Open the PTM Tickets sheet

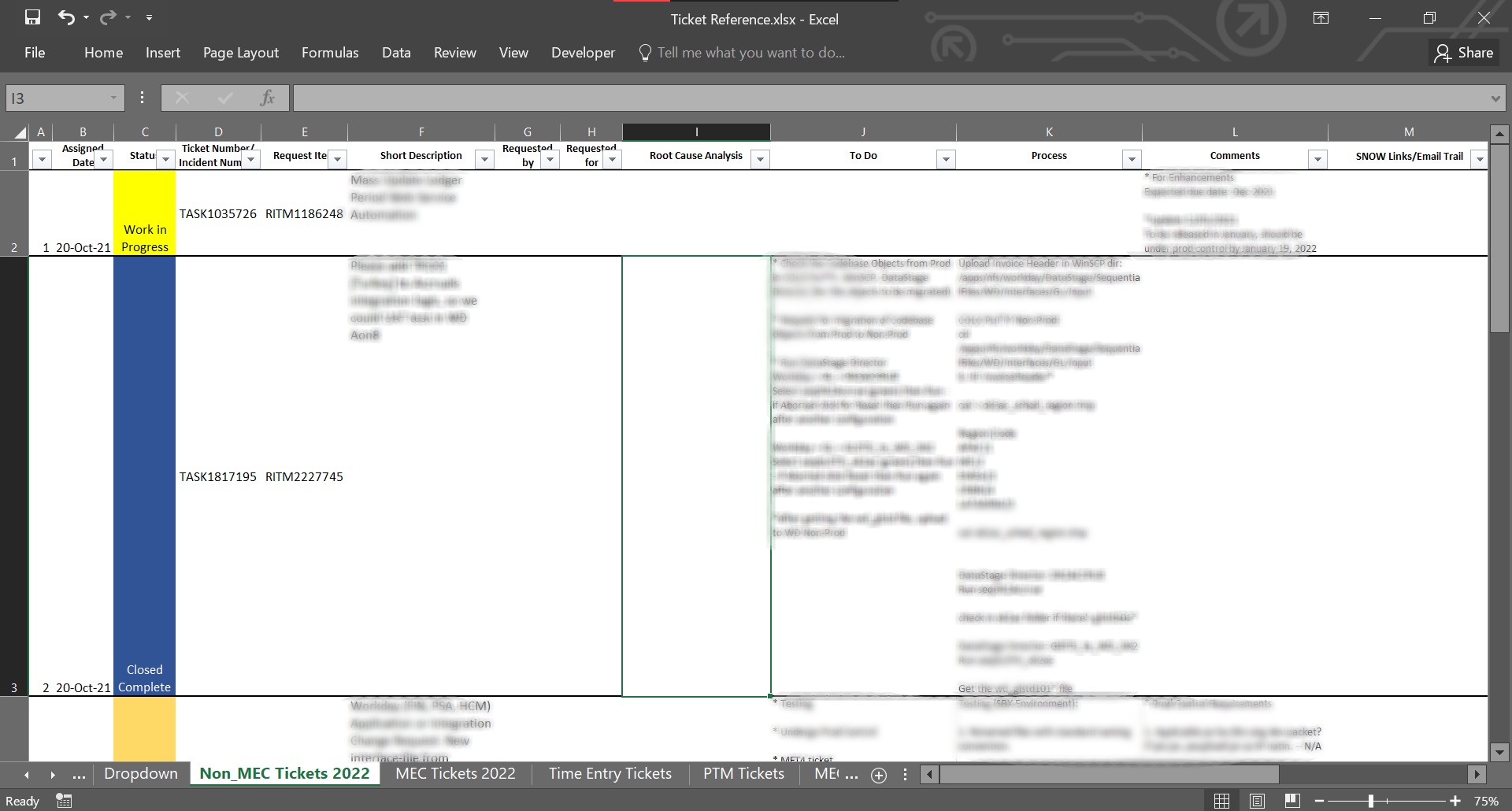point(743,774)
